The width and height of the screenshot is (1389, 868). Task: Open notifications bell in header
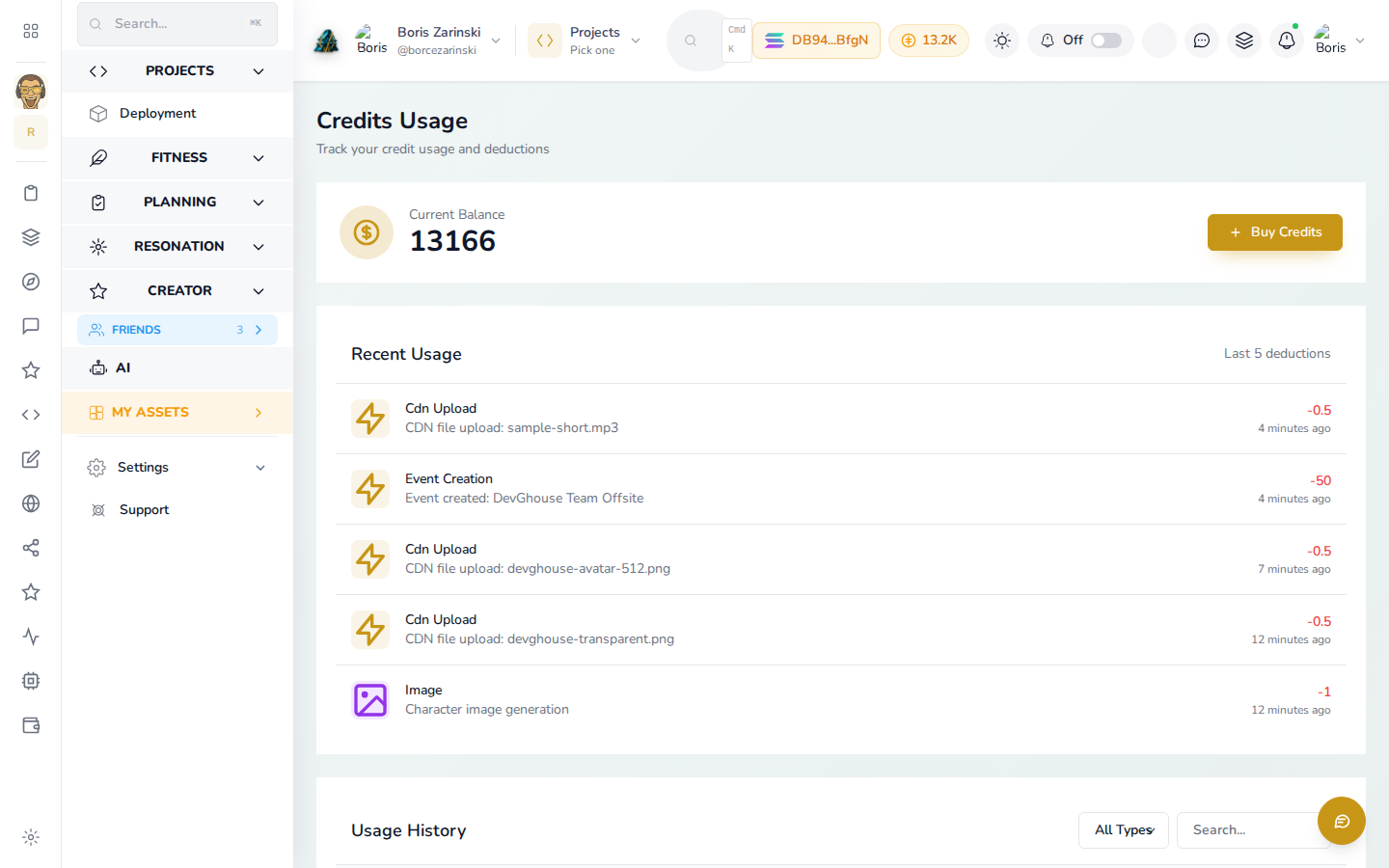click(1287, 41)
